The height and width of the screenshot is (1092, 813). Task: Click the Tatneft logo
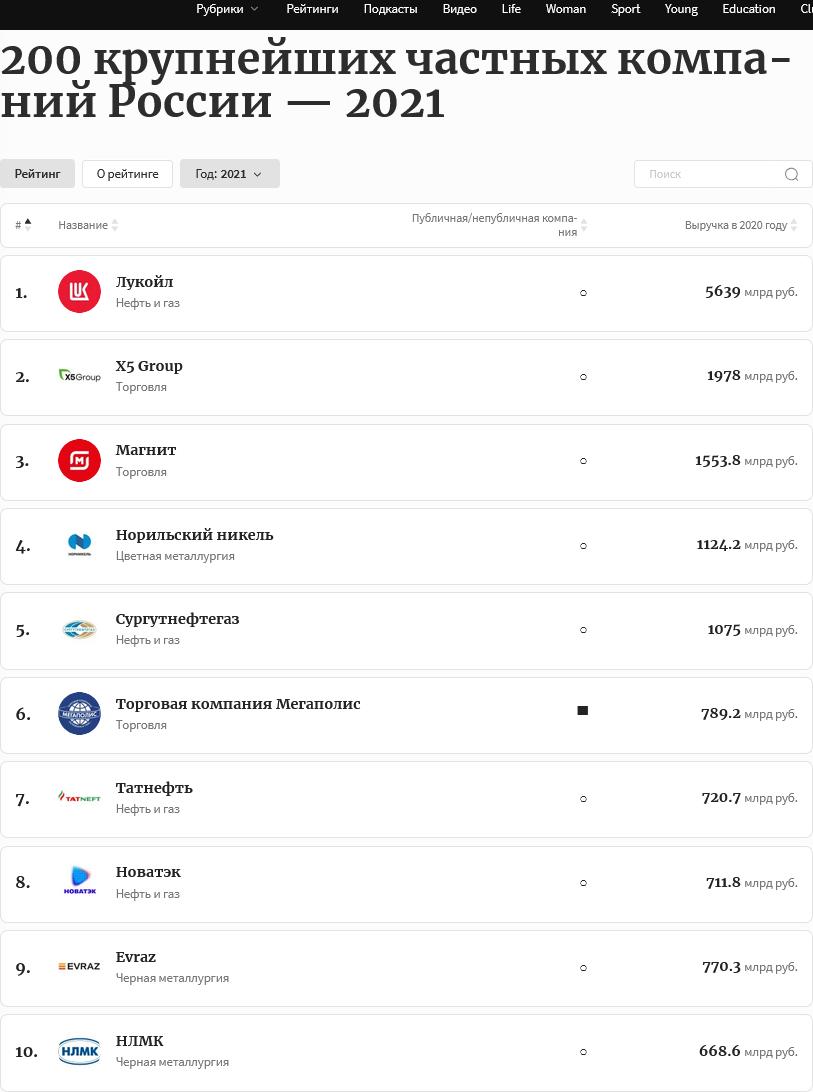click(79, 798)
